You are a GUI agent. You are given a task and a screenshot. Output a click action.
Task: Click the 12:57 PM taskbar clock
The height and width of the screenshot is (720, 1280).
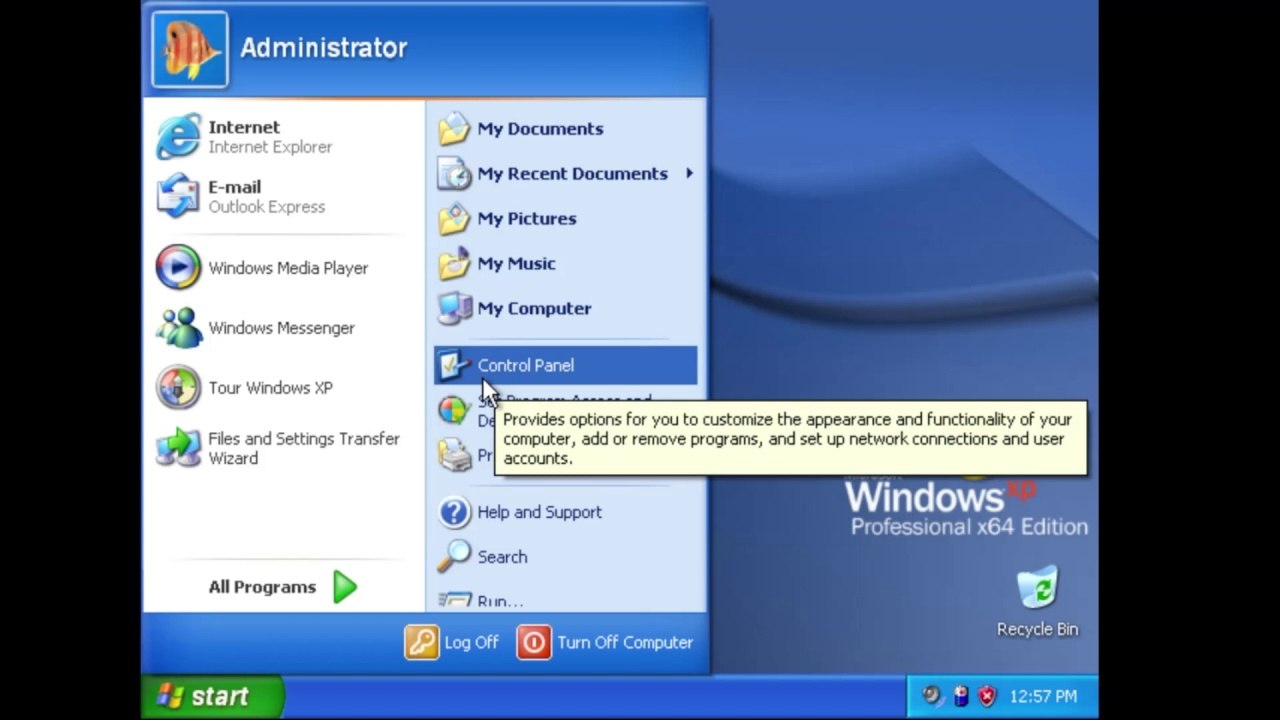[x=1043, y=696]
